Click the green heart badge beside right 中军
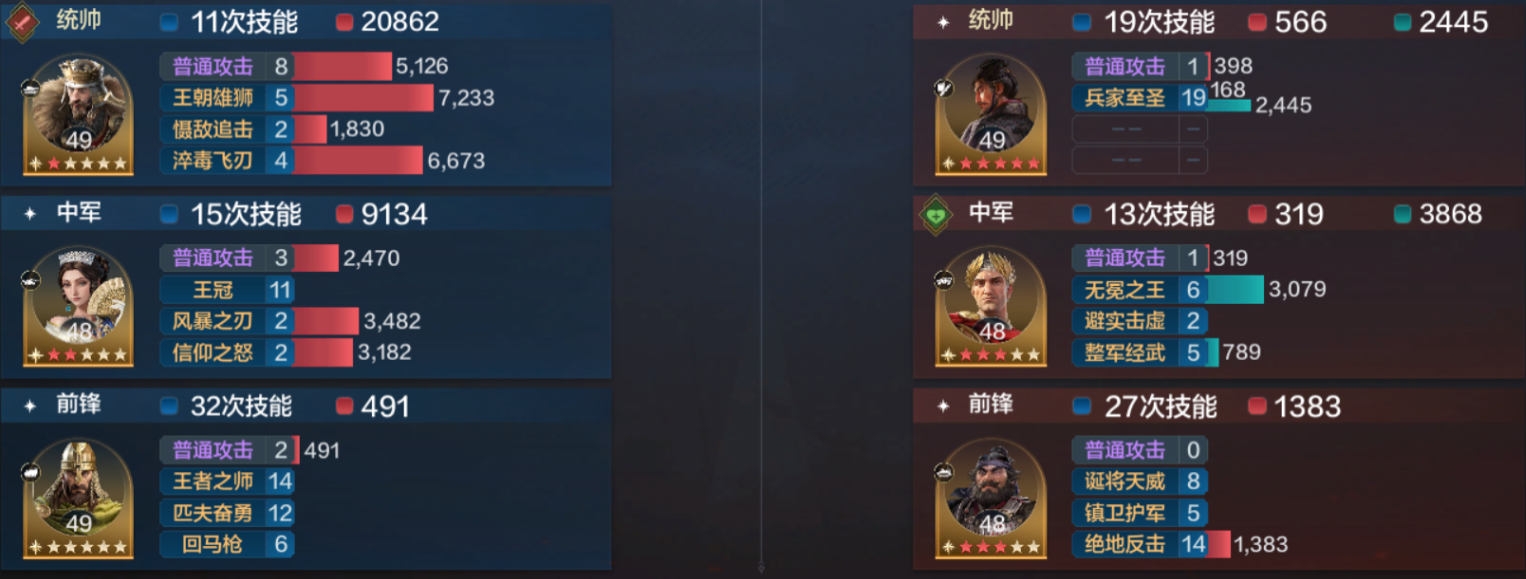 point(936,215)
